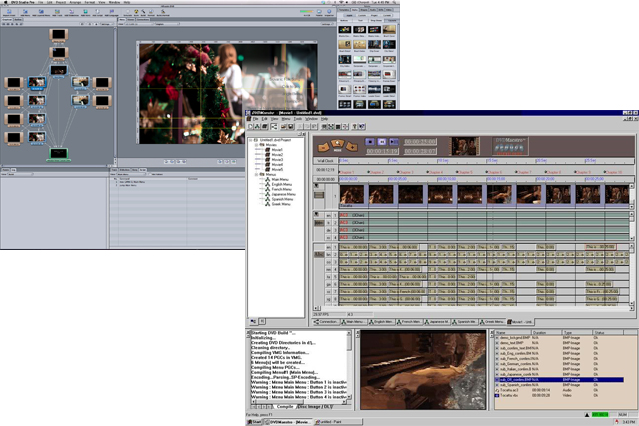Click the Add Track icon in DVD Studio Pro
The image size is (639, 426).
click(x=57, y=13)
